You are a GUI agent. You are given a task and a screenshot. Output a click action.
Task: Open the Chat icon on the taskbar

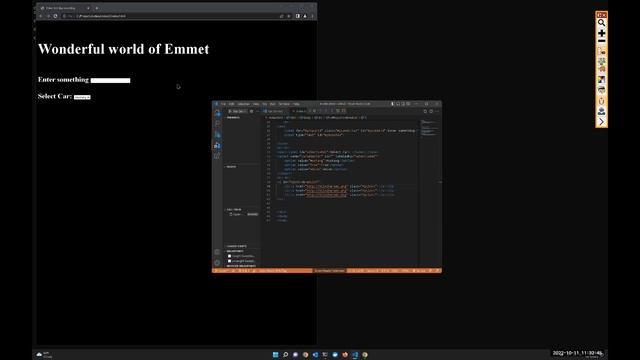tap(295, 355)
